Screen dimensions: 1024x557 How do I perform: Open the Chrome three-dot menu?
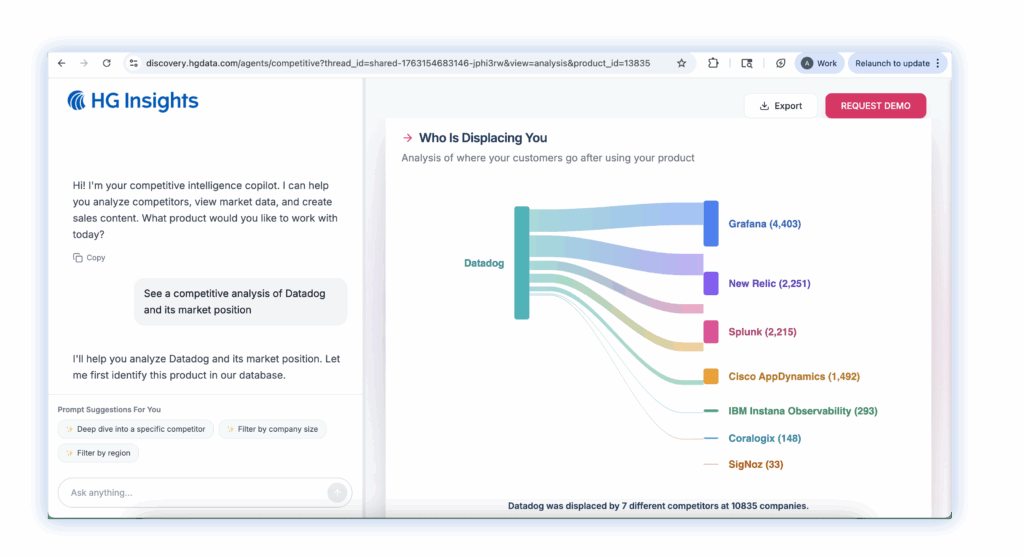click(938, 63)
